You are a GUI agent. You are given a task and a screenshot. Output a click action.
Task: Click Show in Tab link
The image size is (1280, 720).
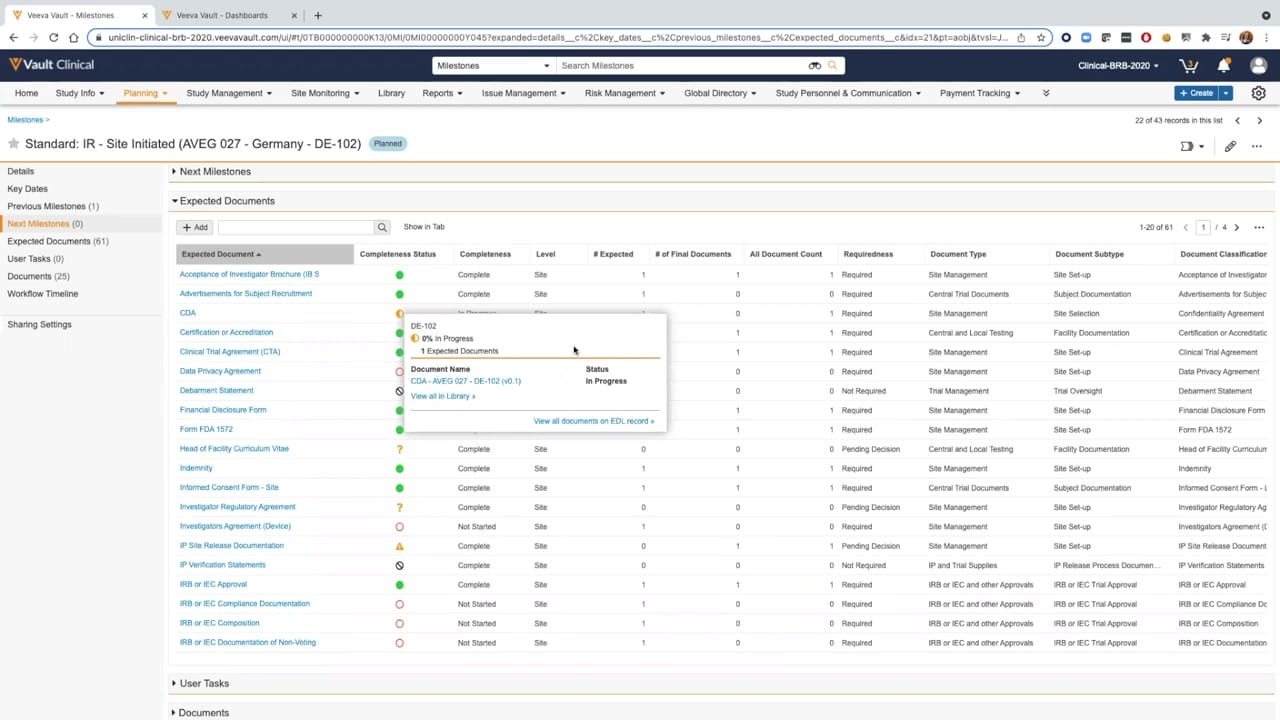[424, 227]
